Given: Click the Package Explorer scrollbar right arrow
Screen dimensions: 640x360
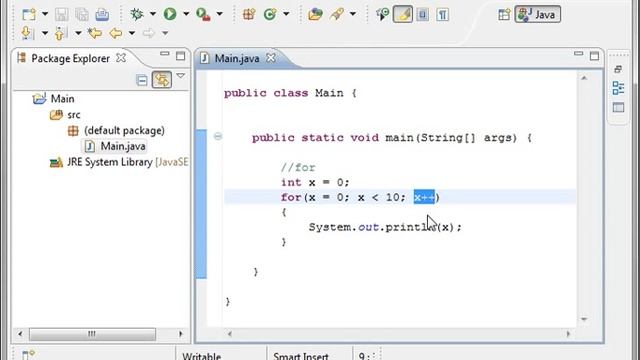Looking at the screenshot, I should coord(180,334).
